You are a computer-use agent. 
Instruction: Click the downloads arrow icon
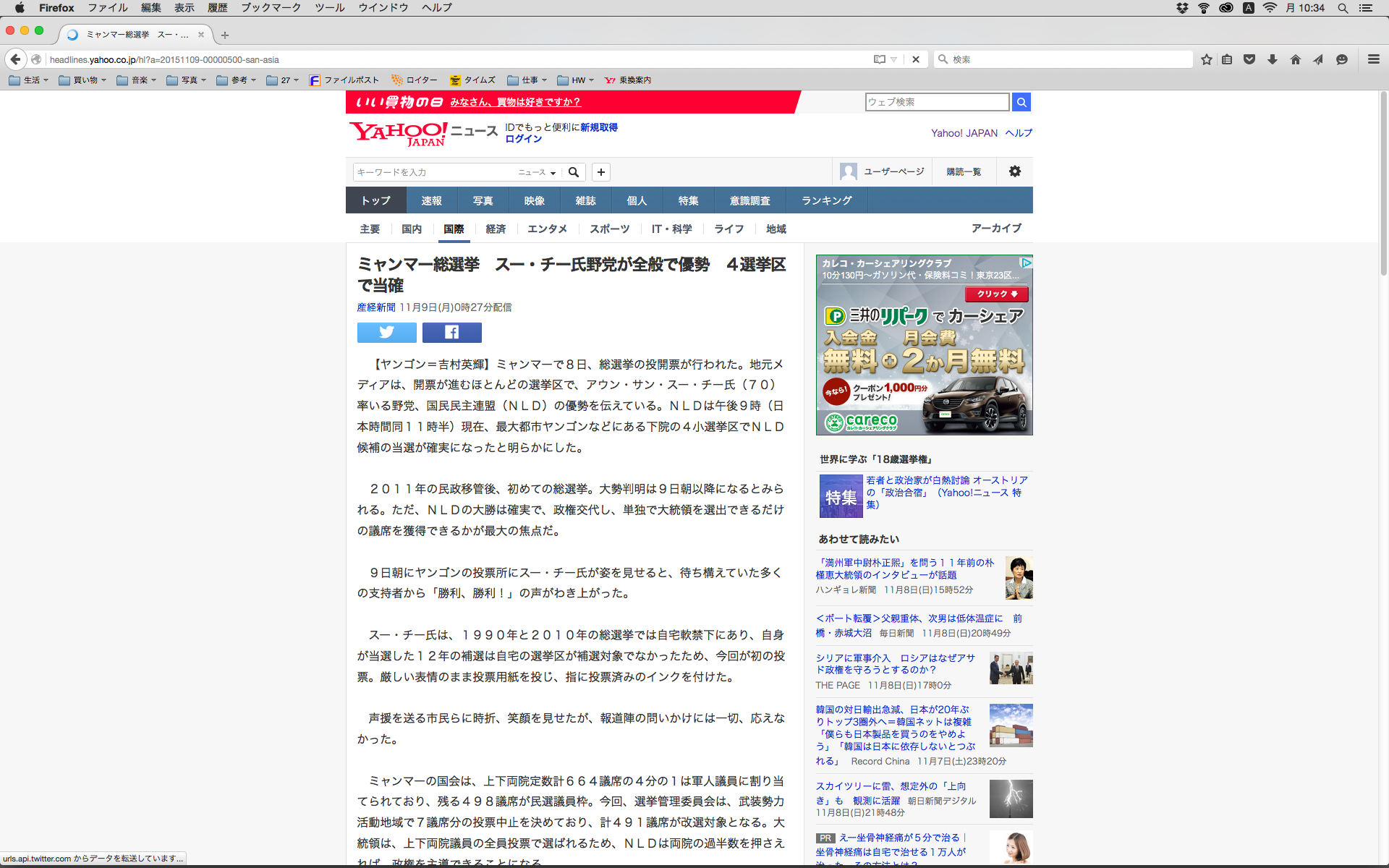tap(1272, 59)
